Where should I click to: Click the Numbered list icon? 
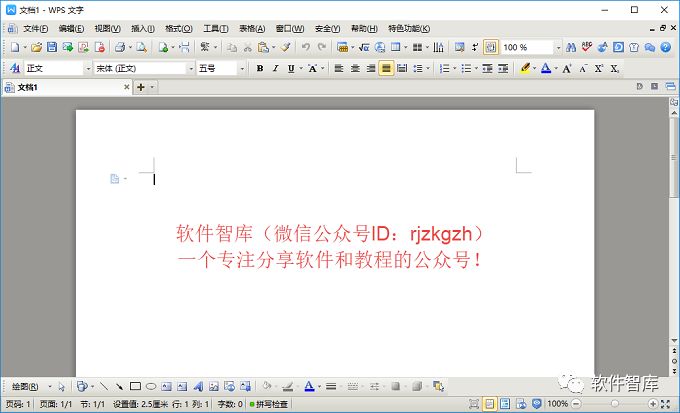(445, 69)
